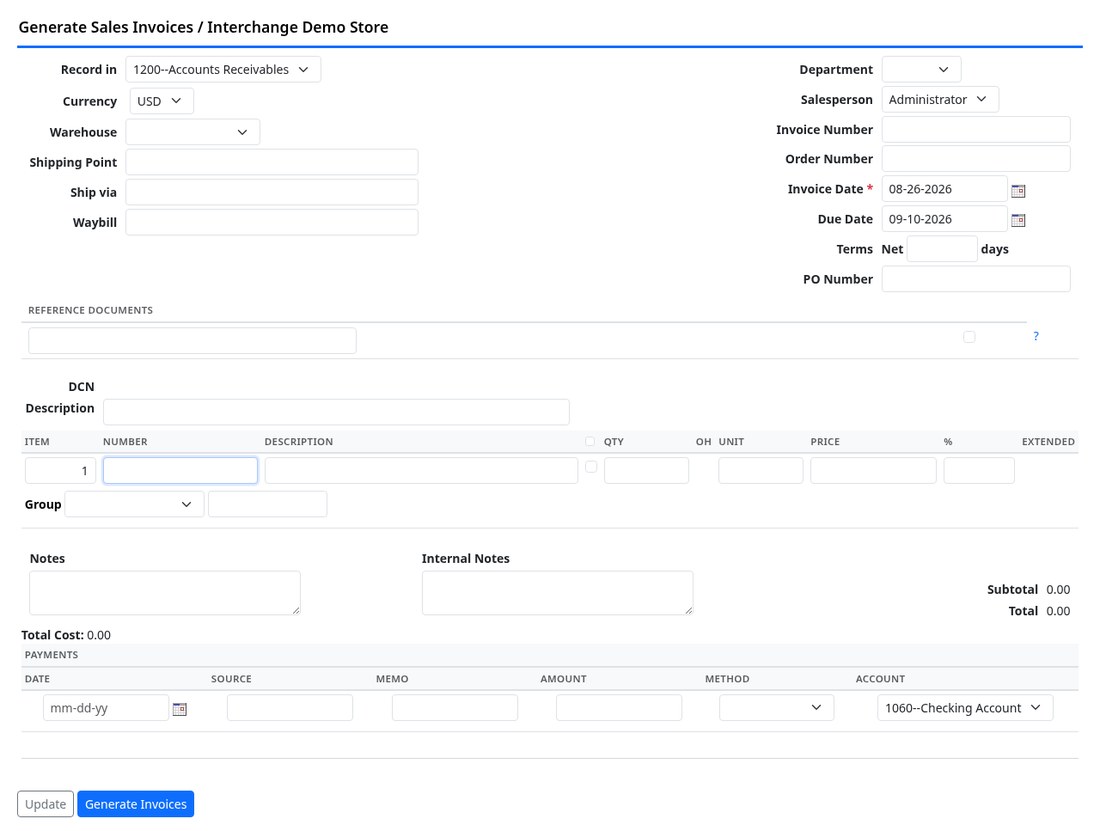
Task: Open the payment Account Checking dropdown
Action: pos(965,708)
